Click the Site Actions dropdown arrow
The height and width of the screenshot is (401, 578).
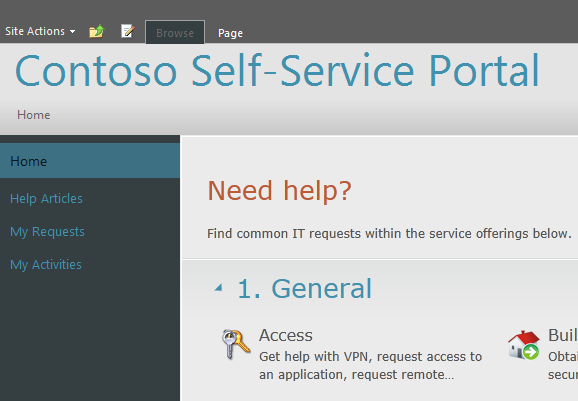[x=73, y=32]
